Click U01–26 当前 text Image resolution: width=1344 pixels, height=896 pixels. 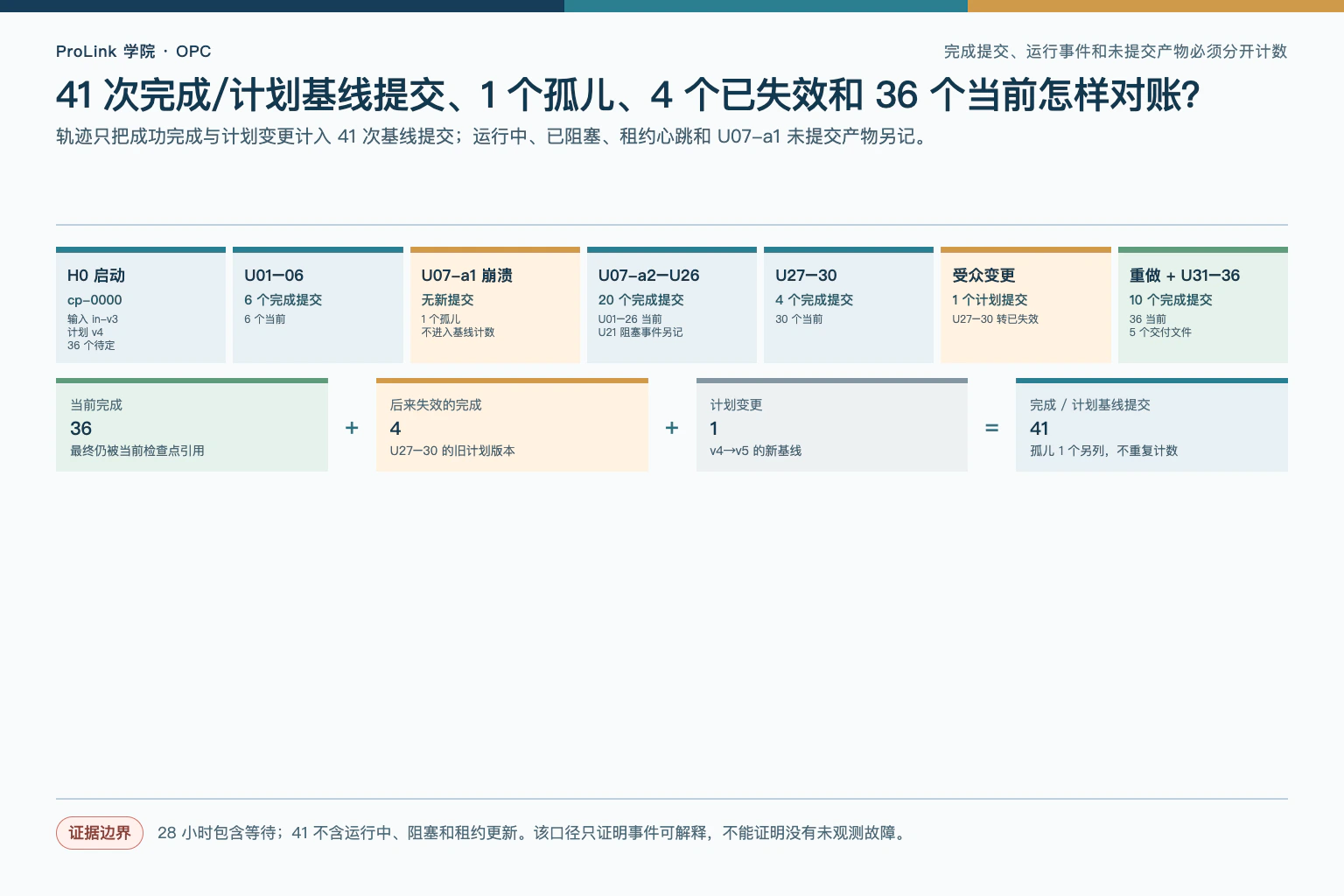[x=630, y=319]
